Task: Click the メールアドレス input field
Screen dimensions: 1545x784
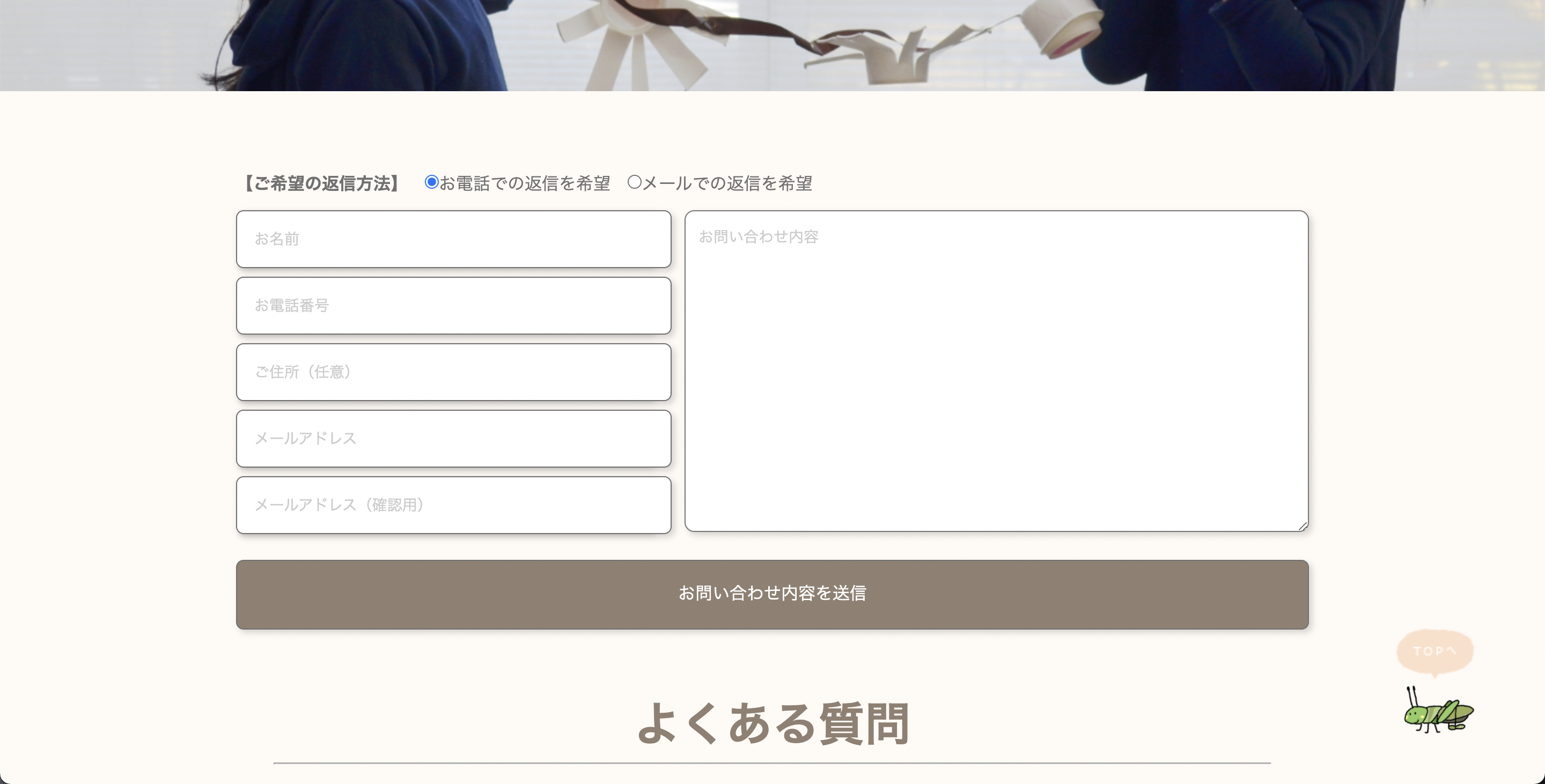Action: coord(453,439)
